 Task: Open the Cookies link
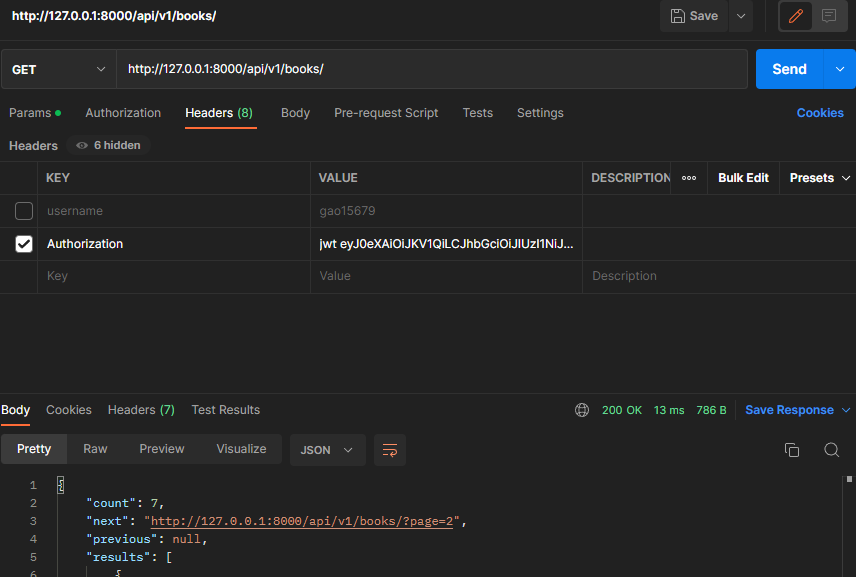[x=820, y=113]
